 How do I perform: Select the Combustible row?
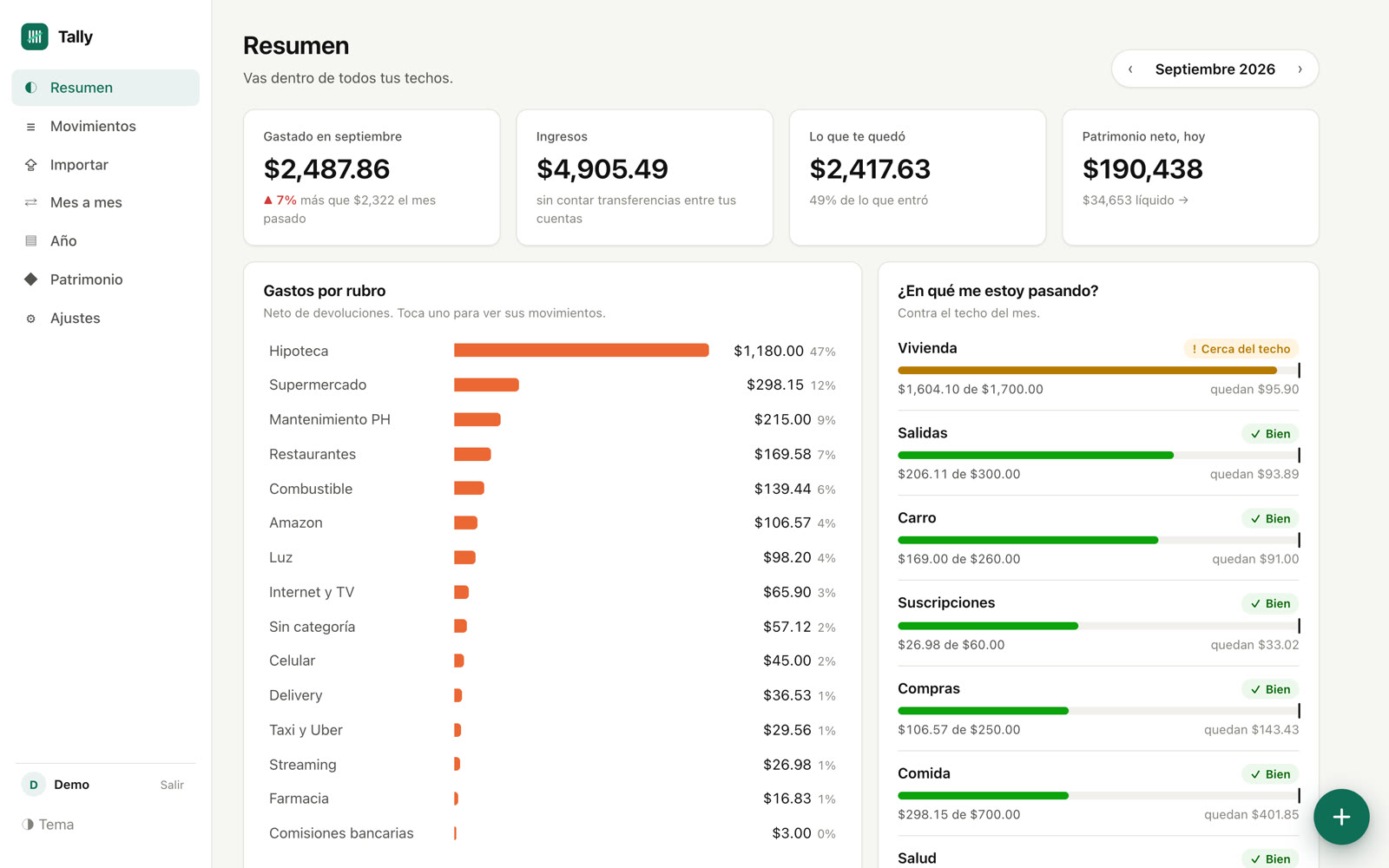(x=552, y=489)
